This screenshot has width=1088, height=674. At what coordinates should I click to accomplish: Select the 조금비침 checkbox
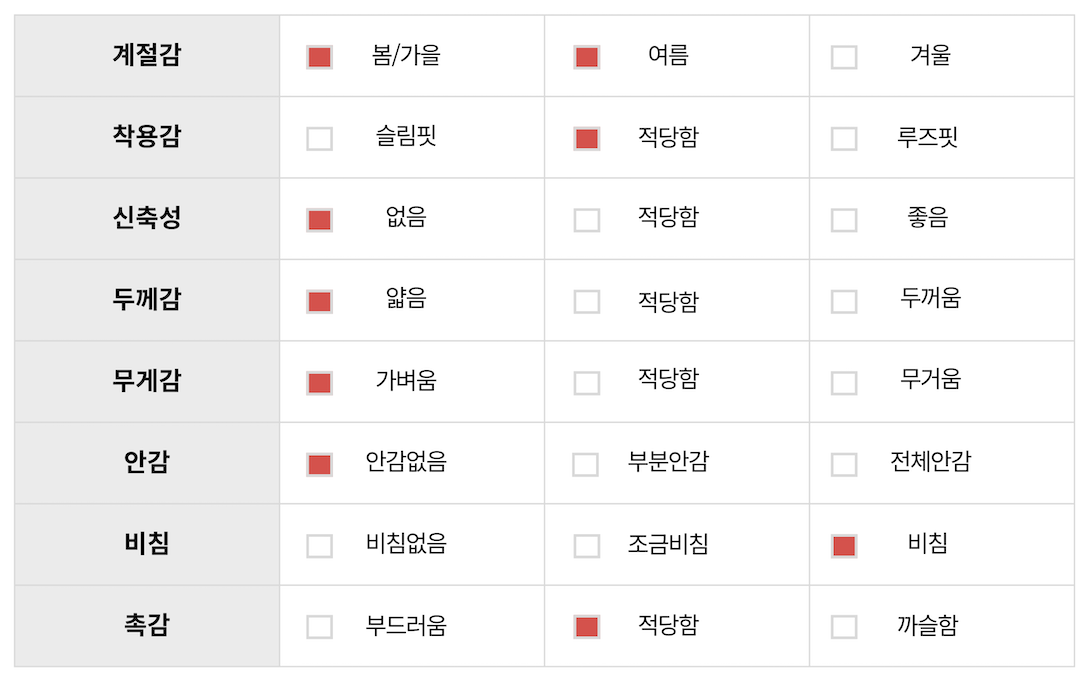587,546
